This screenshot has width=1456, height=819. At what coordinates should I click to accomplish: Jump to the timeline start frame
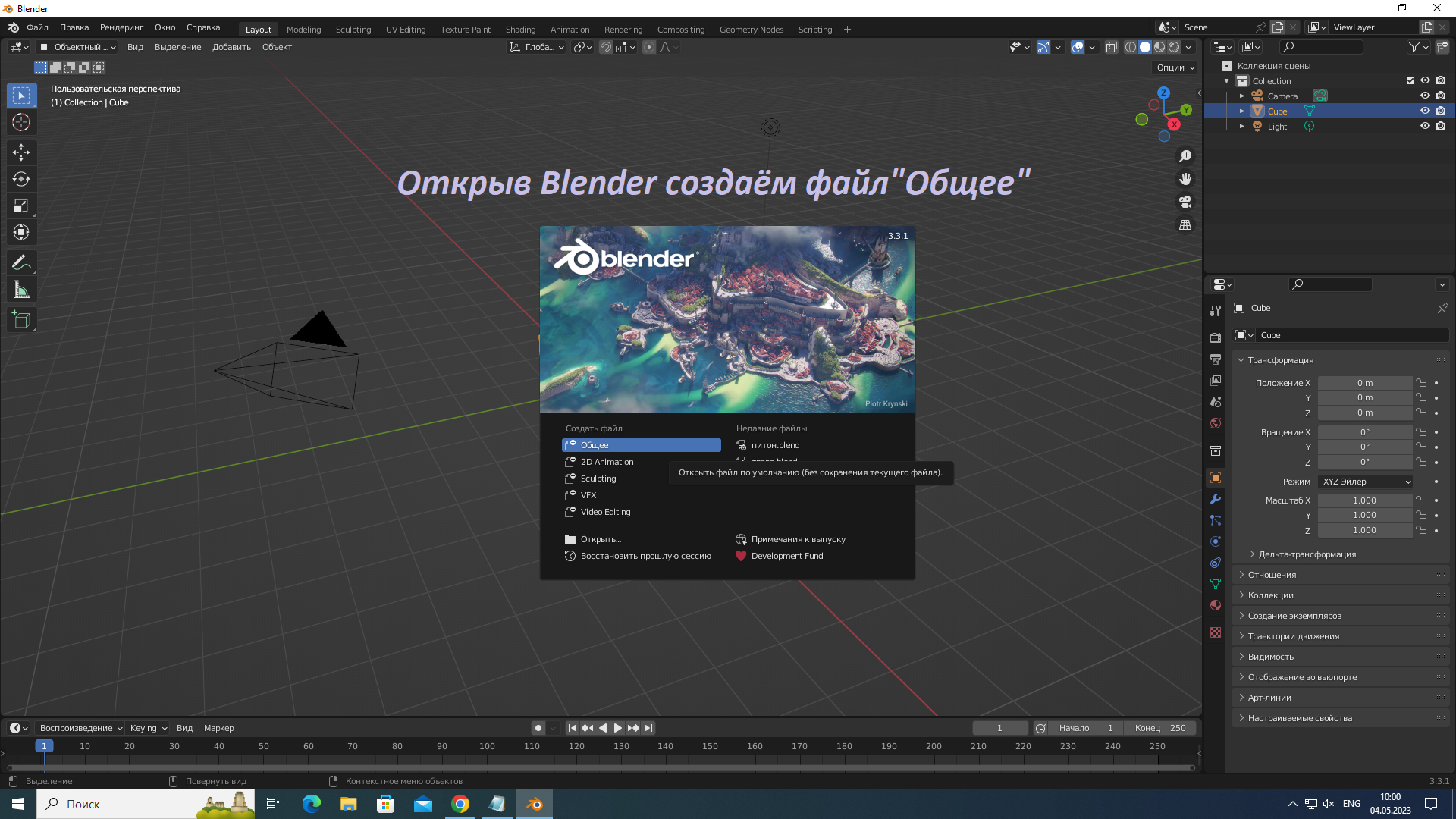[x=573, y=728]
